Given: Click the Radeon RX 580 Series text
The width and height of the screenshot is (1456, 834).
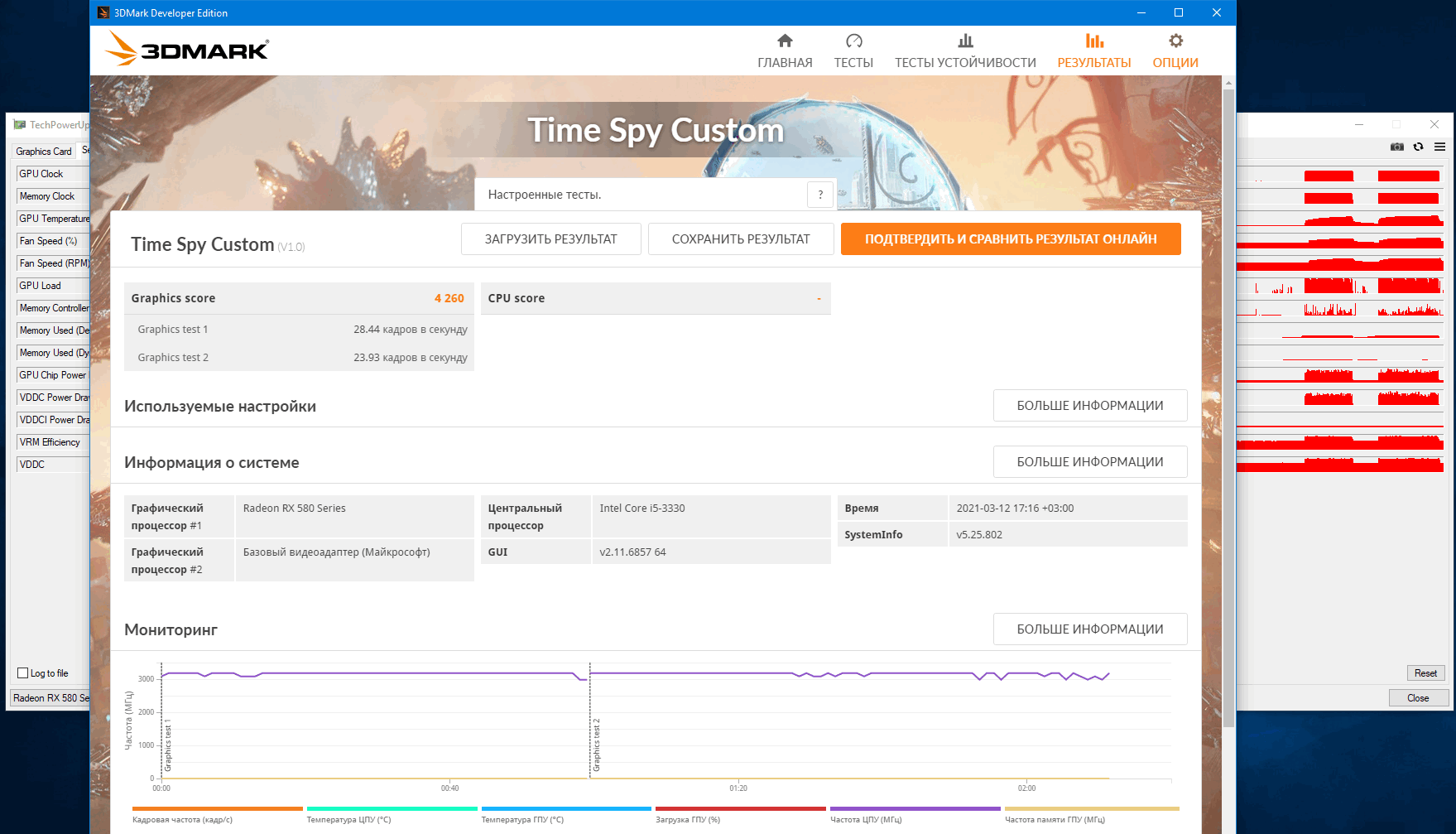Looking at the screenshot, I should (295, 509).
